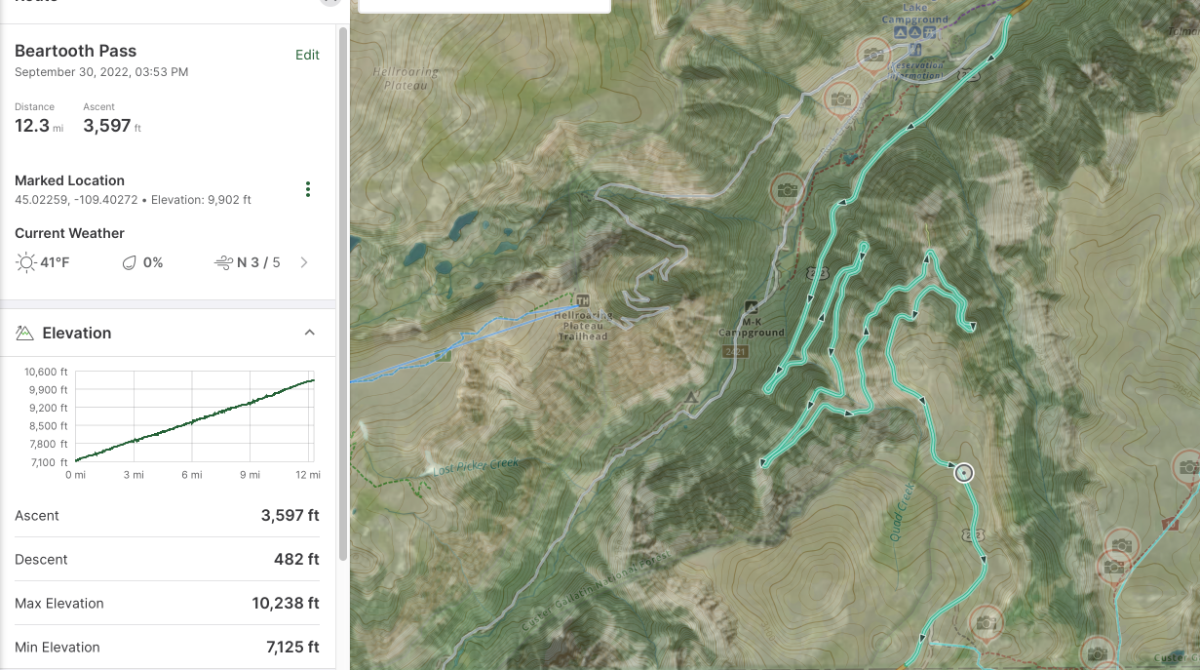Screen dimensions: 1200x670
Task: Click the 7,125 ft min elevation value
Action: coord(293,647)
